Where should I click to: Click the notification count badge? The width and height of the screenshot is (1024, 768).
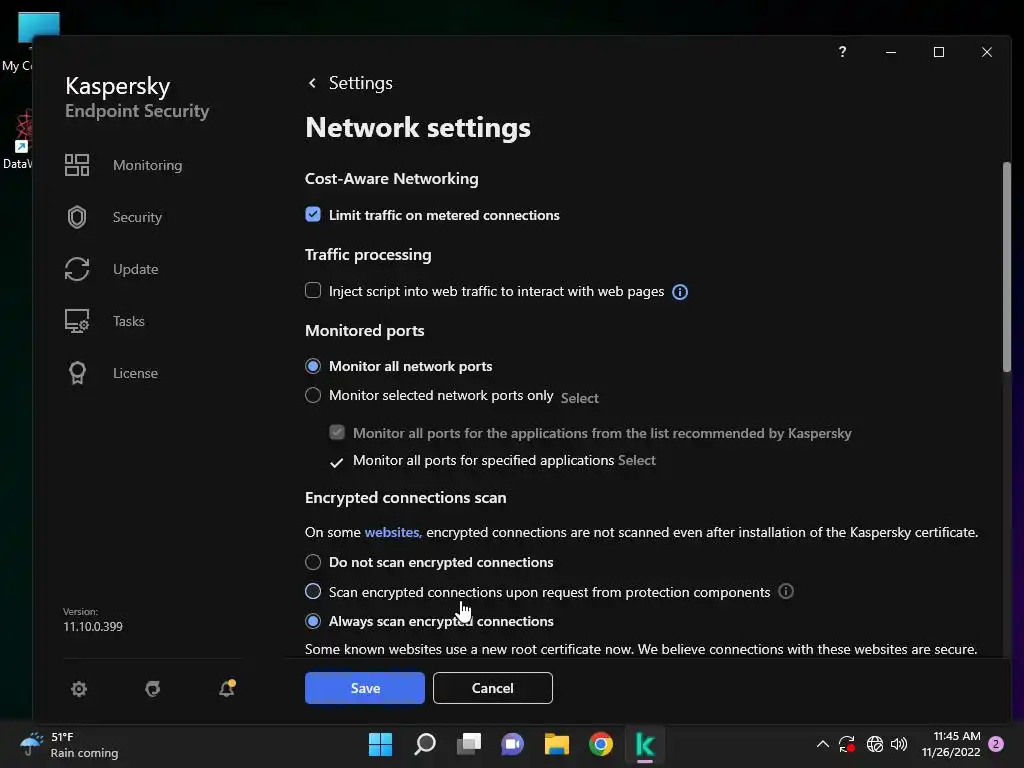click(996, 744)
